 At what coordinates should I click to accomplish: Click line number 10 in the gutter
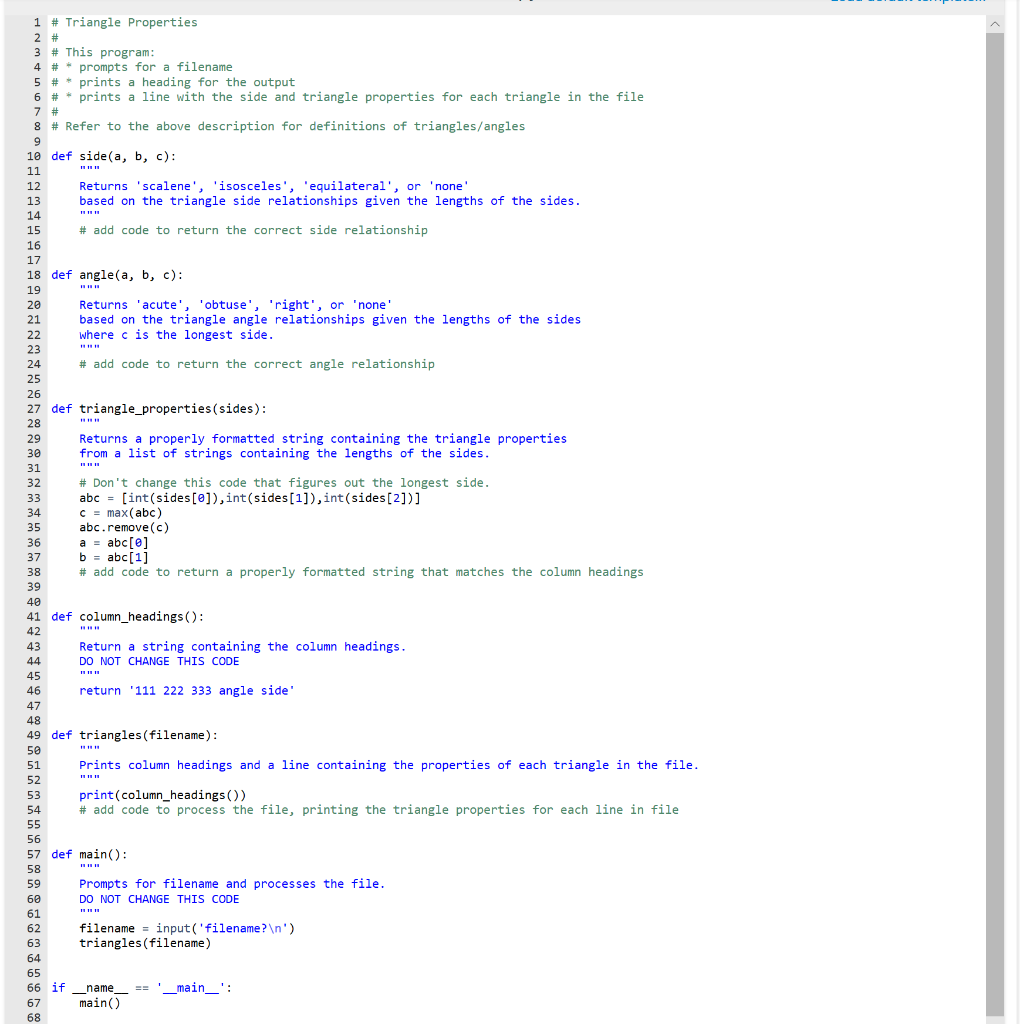(x=33, y=156)
